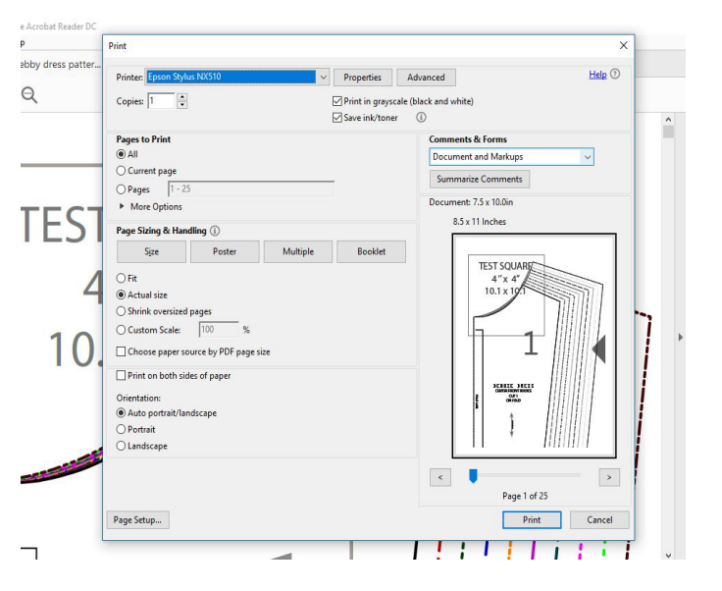Increase the number of copies with up arrow
This screenshot has width=722, height=591.
point(182,97)
